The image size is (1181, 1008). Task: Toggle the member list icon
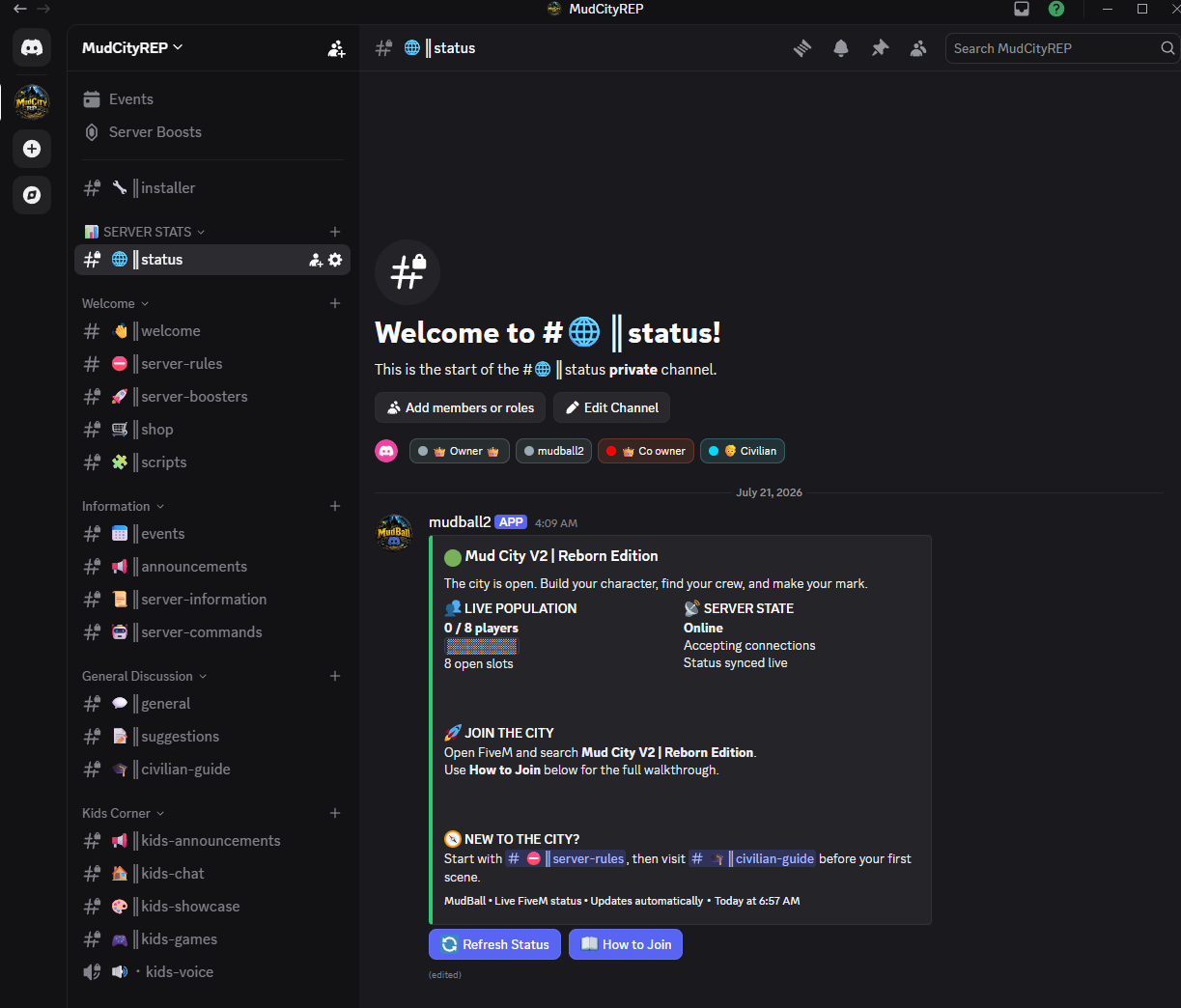click(x=918, y=48)
